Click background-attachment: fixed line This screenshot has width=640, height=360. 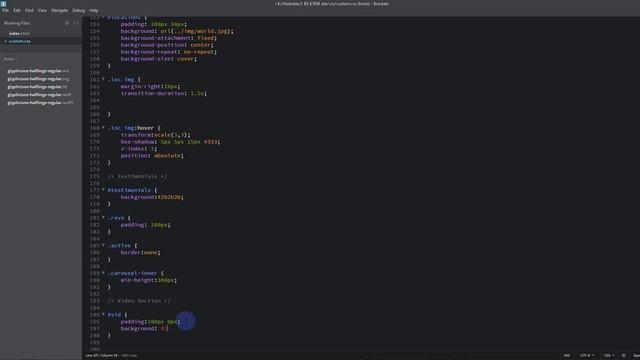[169, 38]
